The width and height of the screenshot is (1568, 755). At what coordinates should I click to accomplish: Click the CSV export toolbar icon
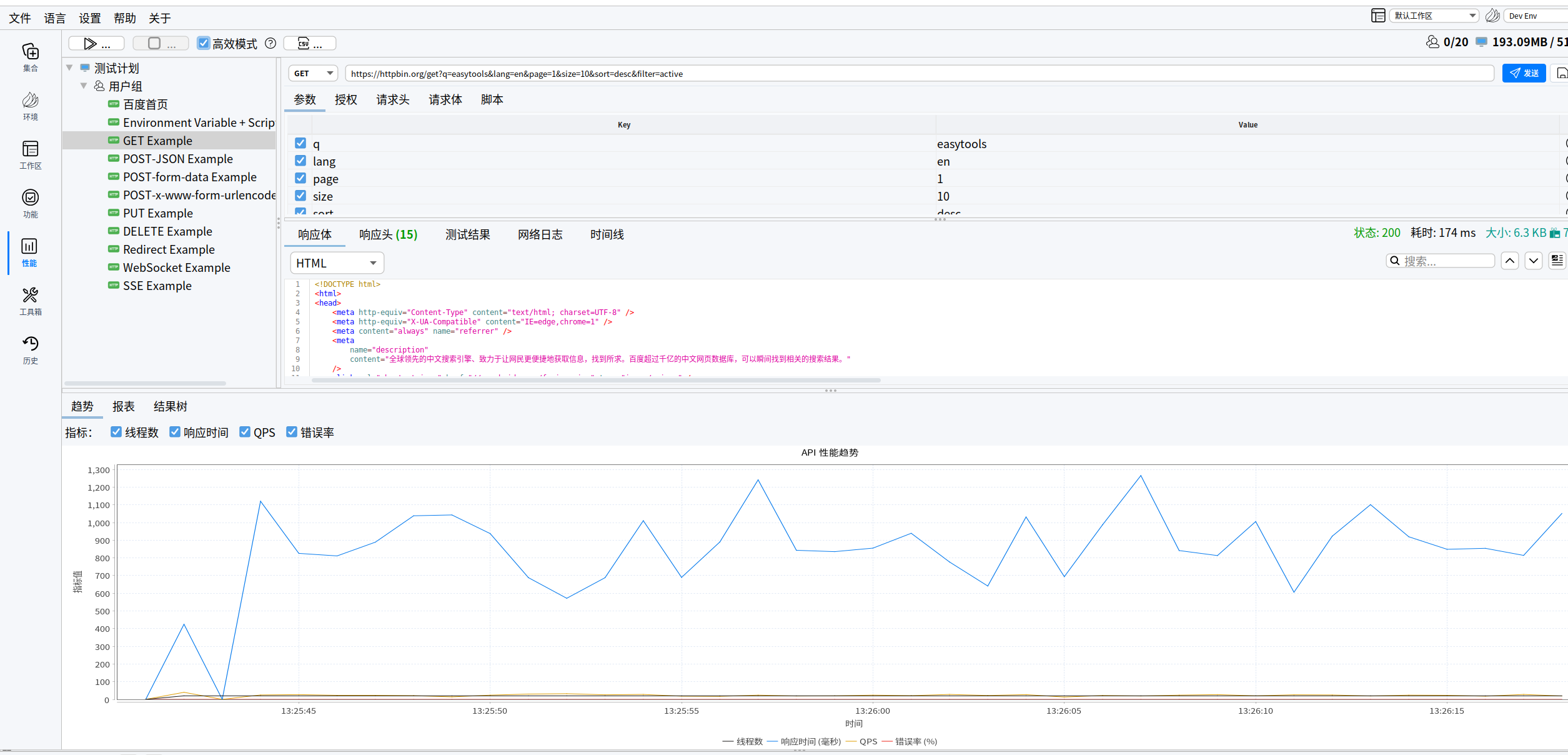pyautogui.click(x=304, y=43)
